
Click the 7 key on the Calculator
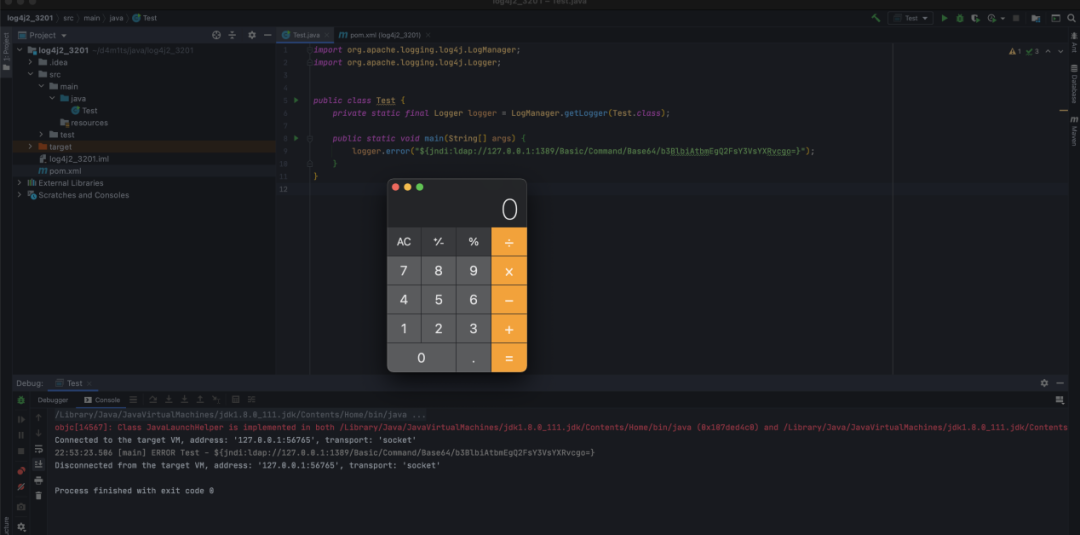click(404, 271)
